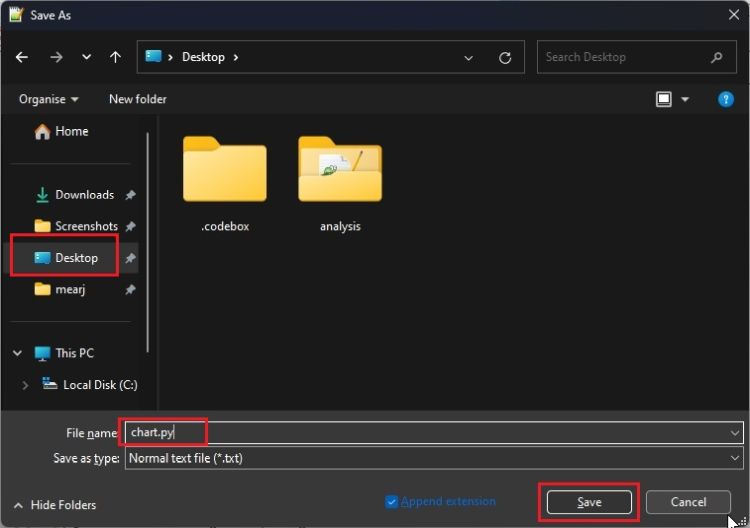Collapse the This PC tree node

click(x=18, y=353)
